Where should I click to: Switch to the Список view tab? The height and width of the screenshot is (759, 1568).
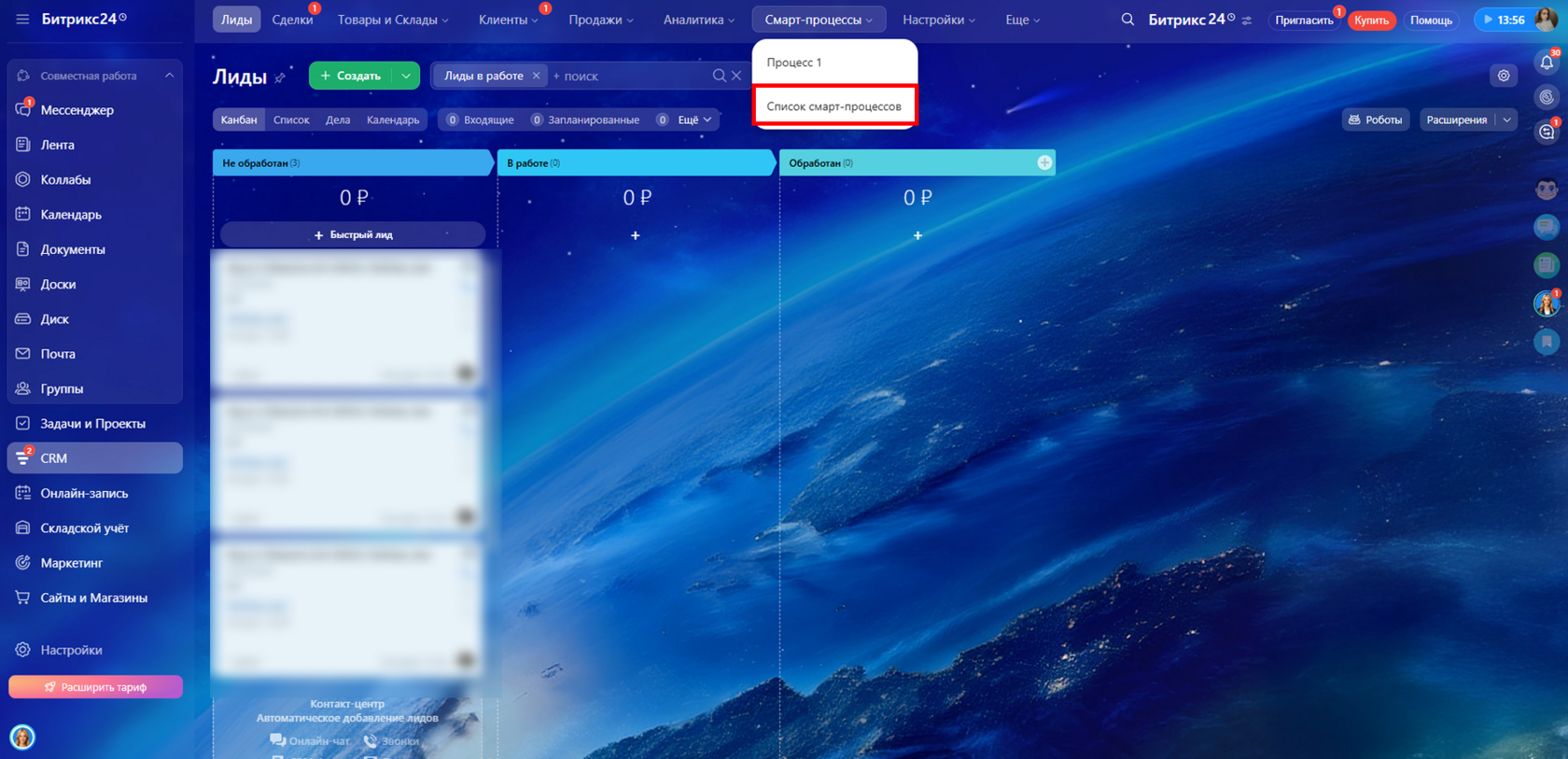[x=291, y=119]
